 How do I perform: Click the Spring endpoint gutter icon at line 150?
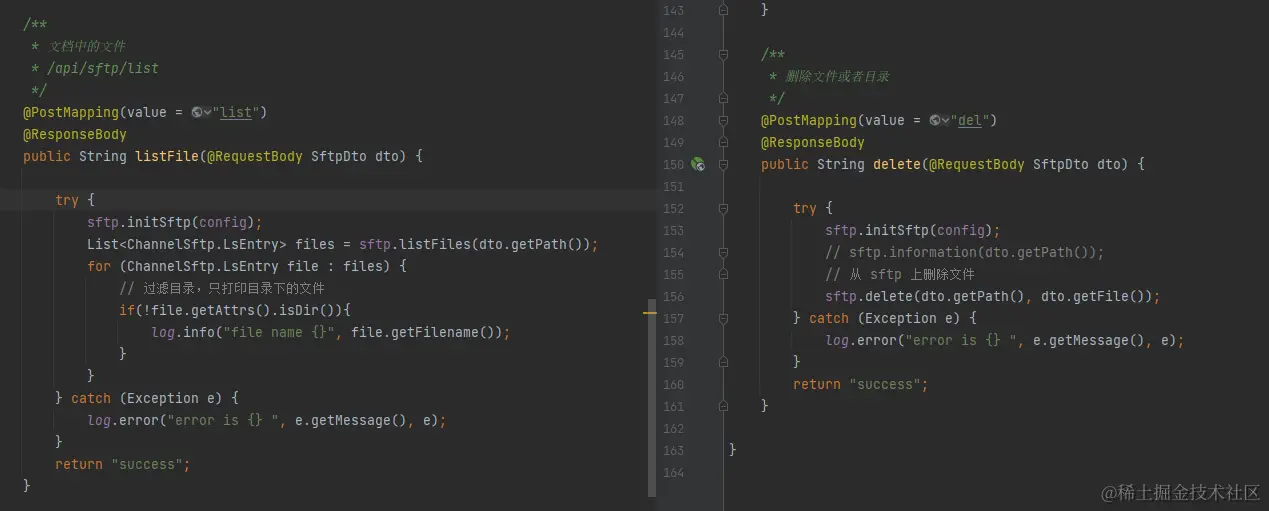698,164
